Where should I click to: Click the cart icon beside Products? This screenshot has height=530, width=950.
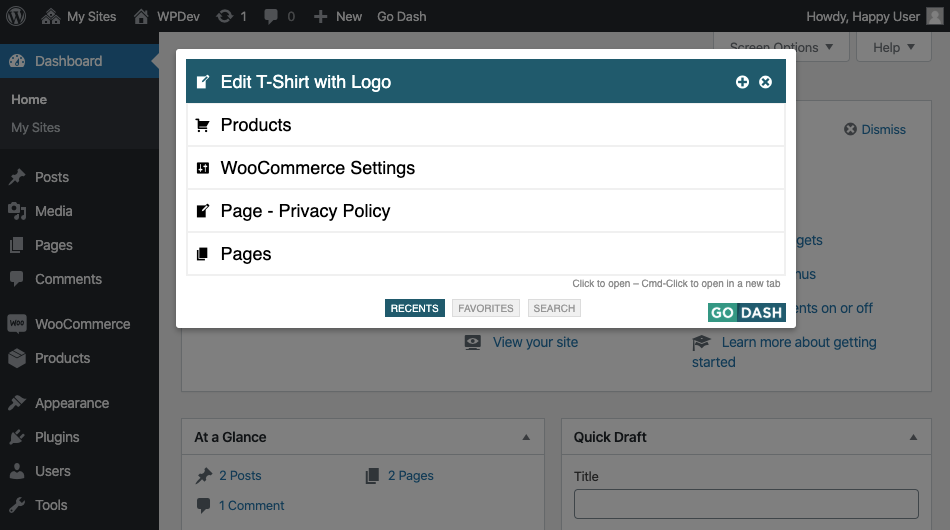pos(202,125)
